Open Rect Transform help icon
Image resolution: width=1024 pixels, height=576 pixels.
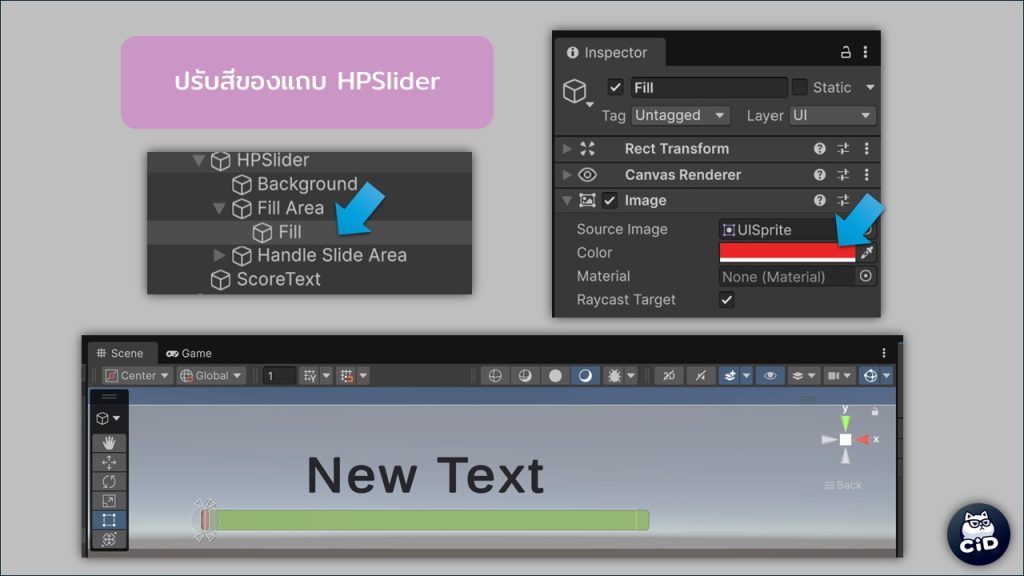coord(820,149)
